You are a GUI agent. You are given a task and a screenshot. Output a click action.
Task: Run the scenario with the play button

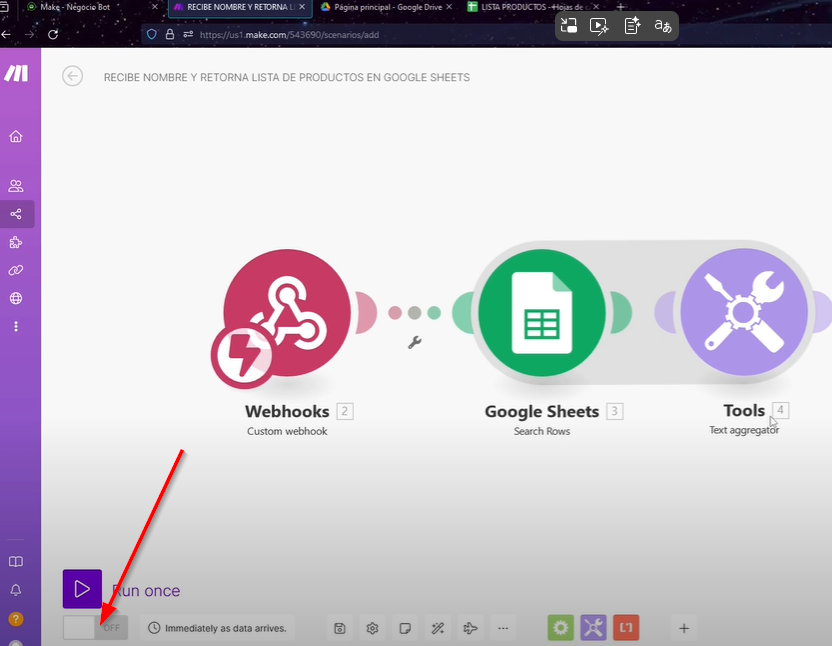(x=82, y=589)
